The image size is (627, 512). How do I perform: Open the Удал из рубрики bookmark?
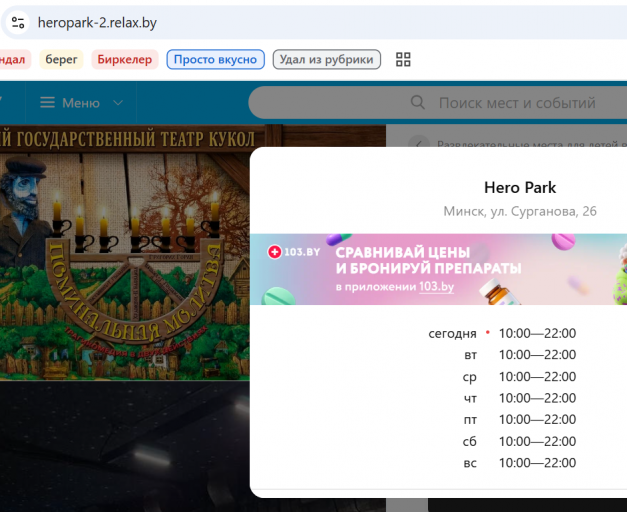click(326, 60)
